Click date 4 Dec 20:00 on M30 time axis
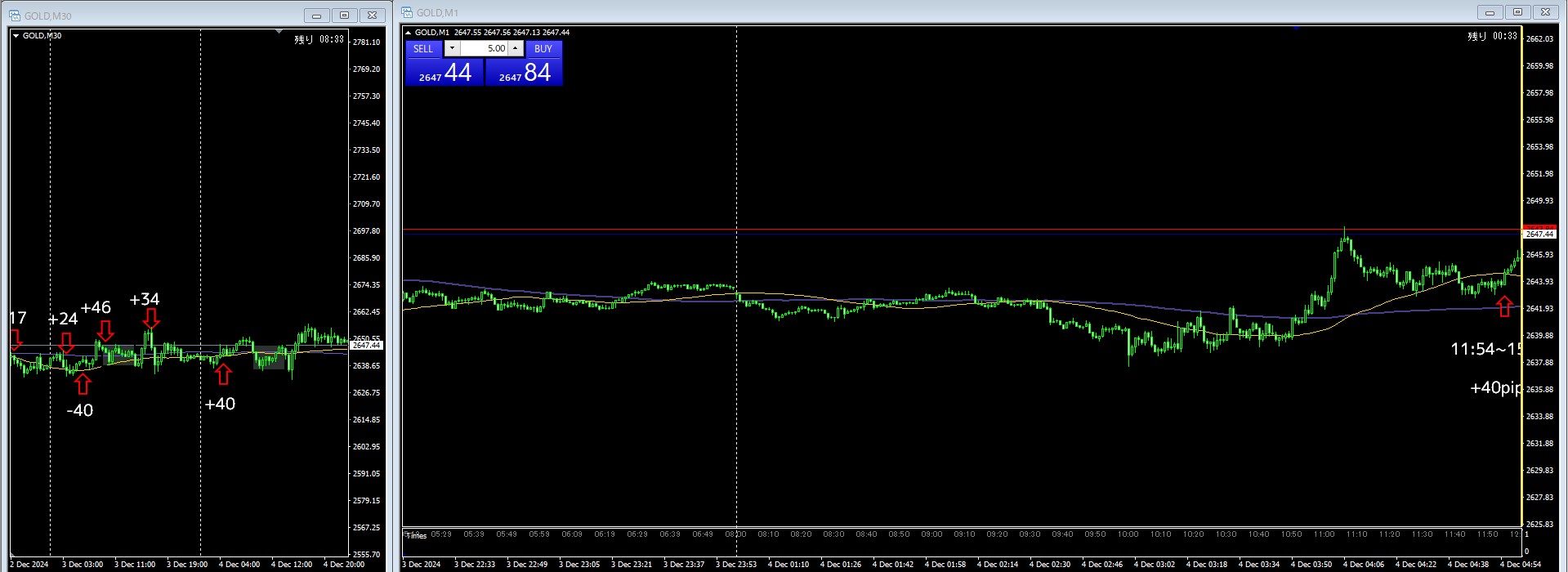This screenshot has width=1568, height=572. pos(344,565)
